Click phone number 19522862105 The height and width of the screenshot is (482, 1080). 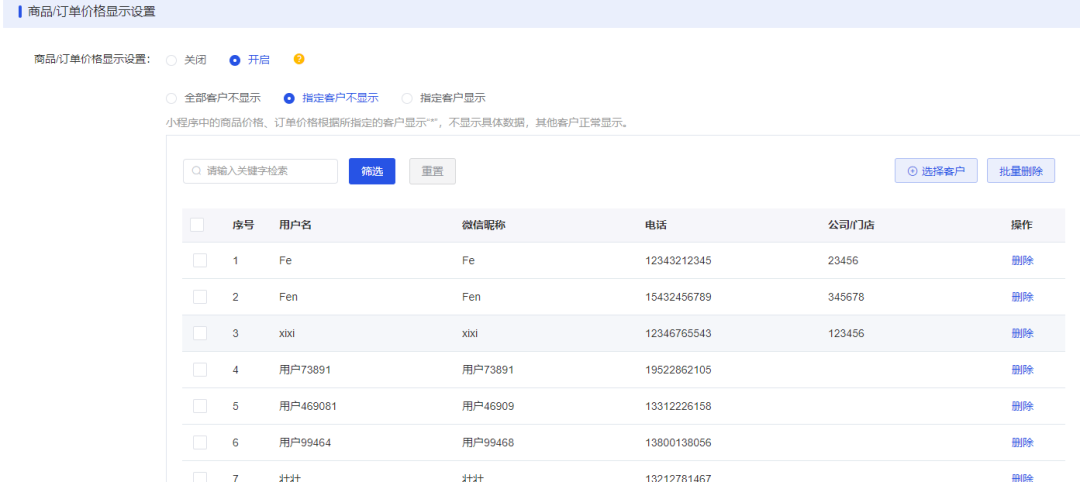(678, 370)
